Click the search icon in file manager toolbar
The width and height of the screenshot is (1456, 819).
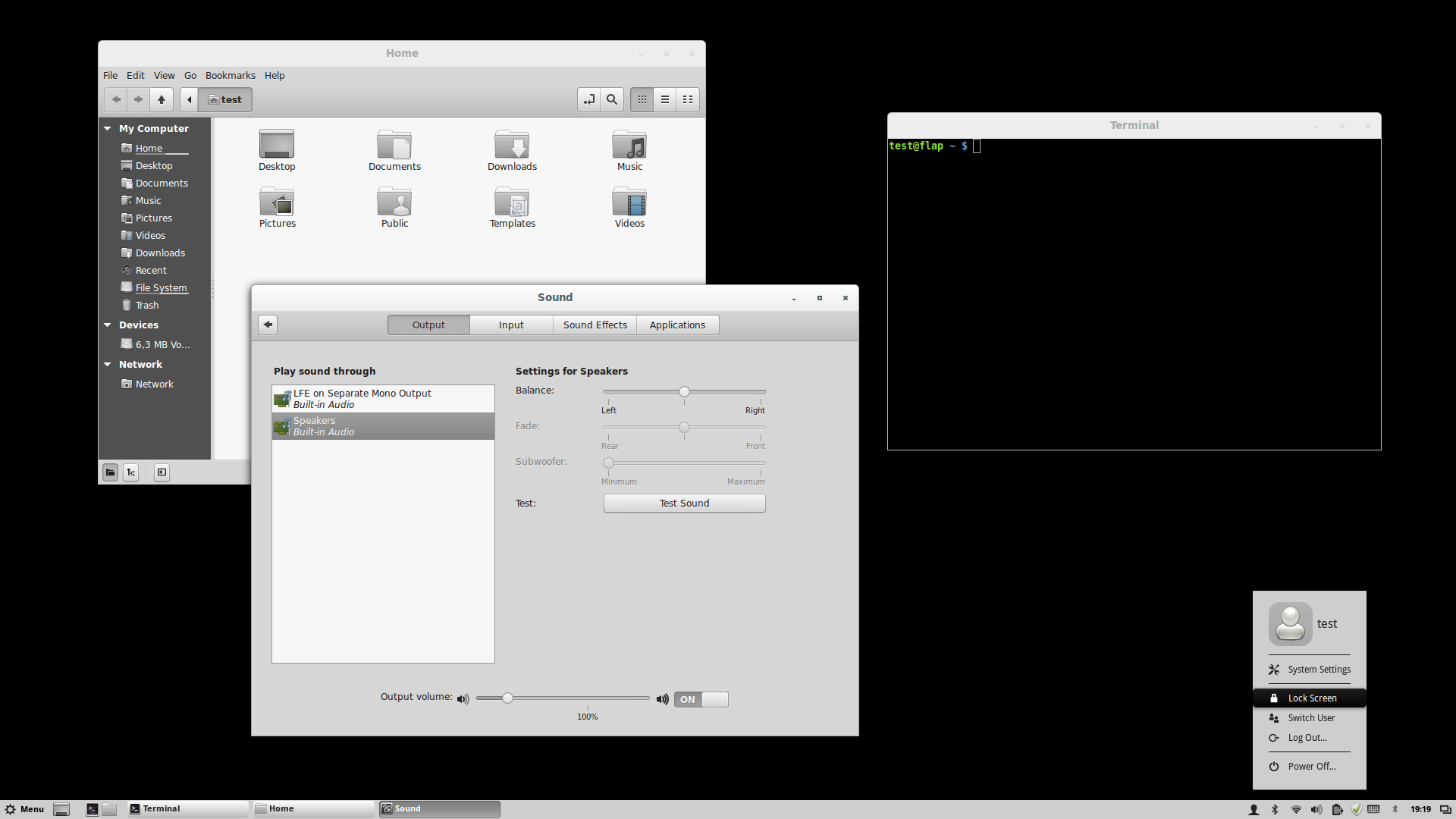[611, 99]
